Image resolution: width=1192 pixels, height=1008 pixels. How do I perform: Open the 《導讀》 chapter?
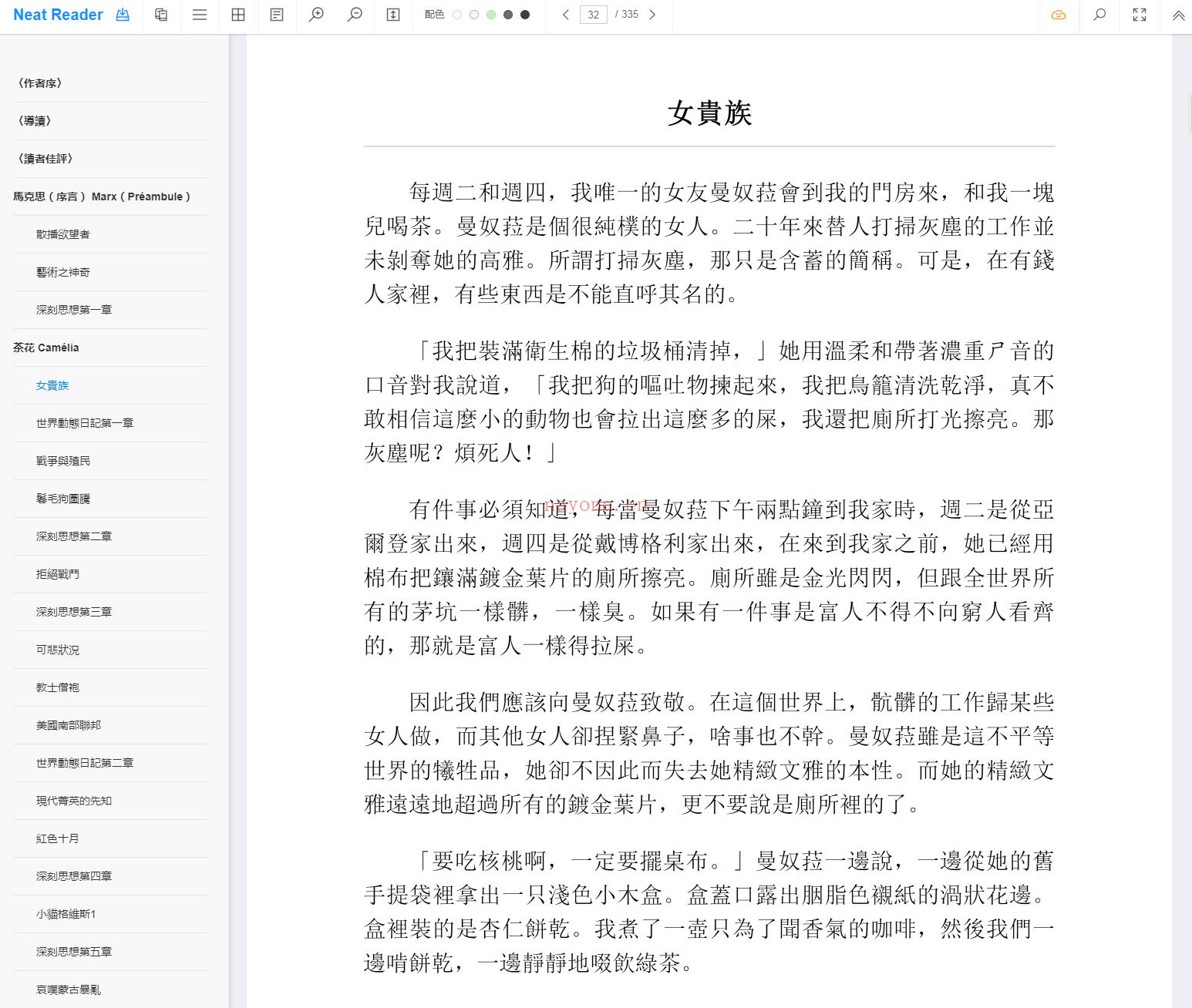coord(34,121)
